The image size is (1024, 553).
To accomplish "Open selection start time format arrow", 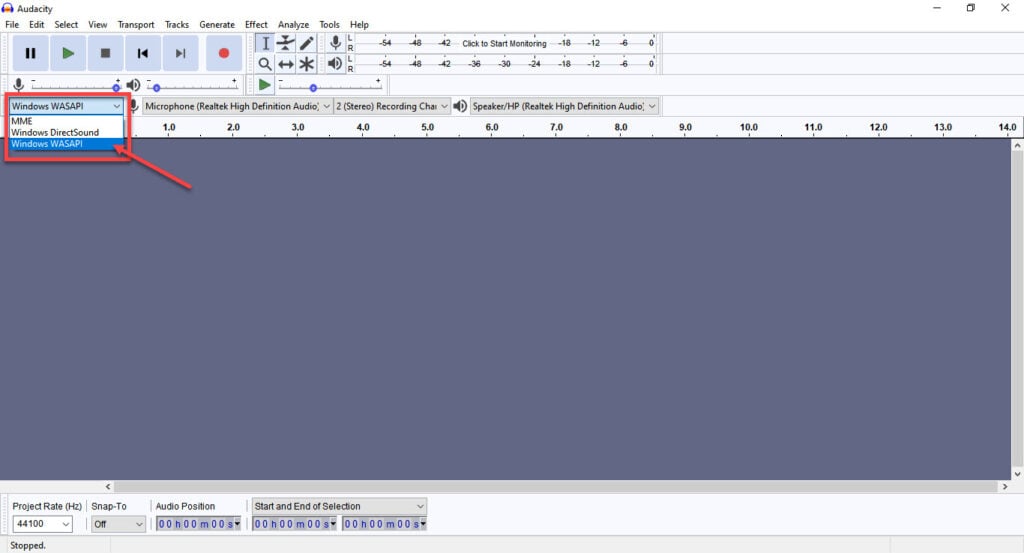I will pos(333,524).
